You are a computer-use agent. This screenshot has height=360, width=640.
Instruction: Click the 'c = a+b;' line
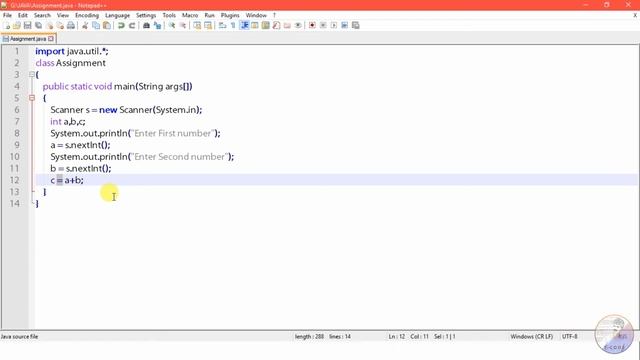(x=67, y=180)
